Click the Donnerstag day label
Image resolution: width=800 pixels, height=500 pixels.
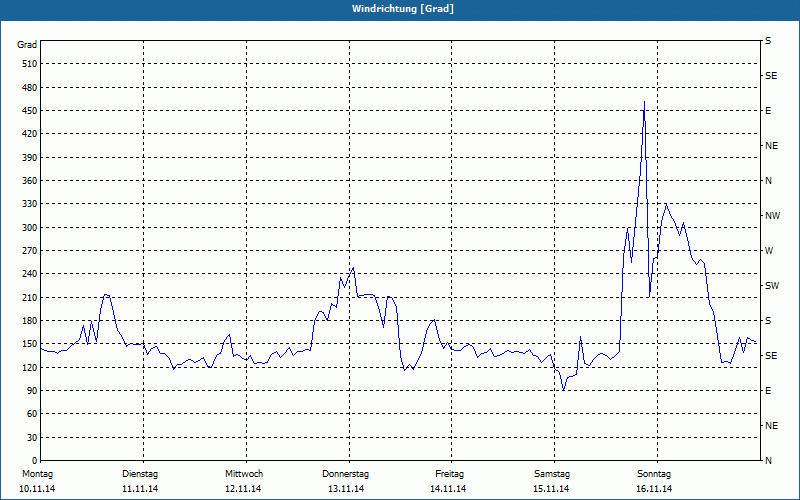coord(345,474)
